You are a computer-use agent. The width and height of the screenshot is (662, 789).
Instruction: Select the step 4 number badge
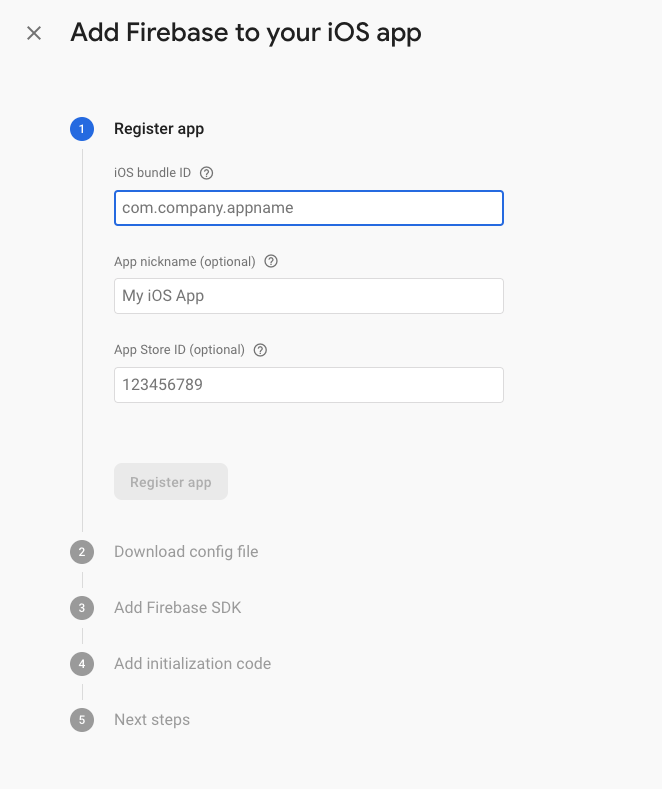[x=82, y=664]
